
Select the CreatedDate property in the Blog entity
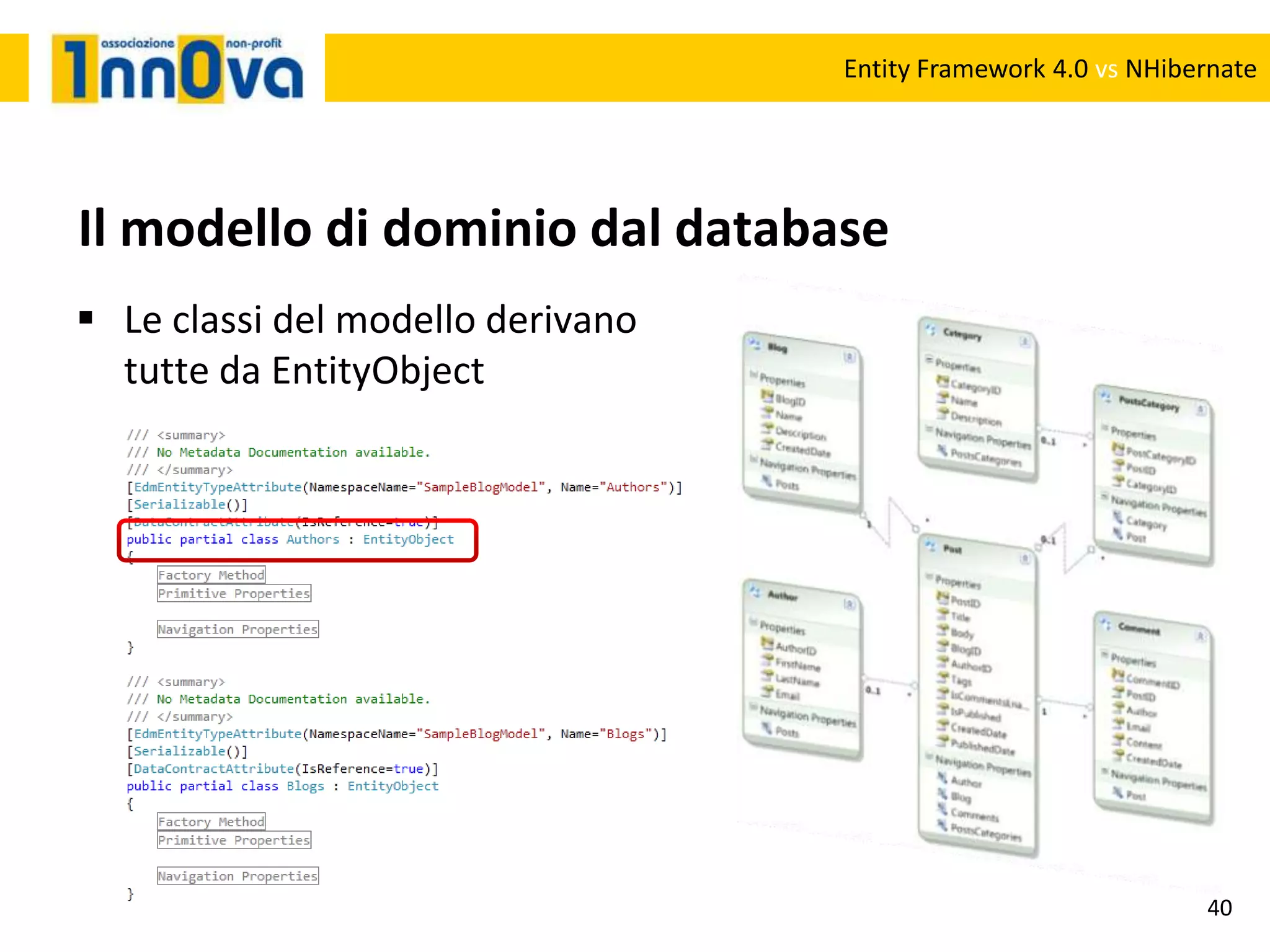[x=803, y=449]
